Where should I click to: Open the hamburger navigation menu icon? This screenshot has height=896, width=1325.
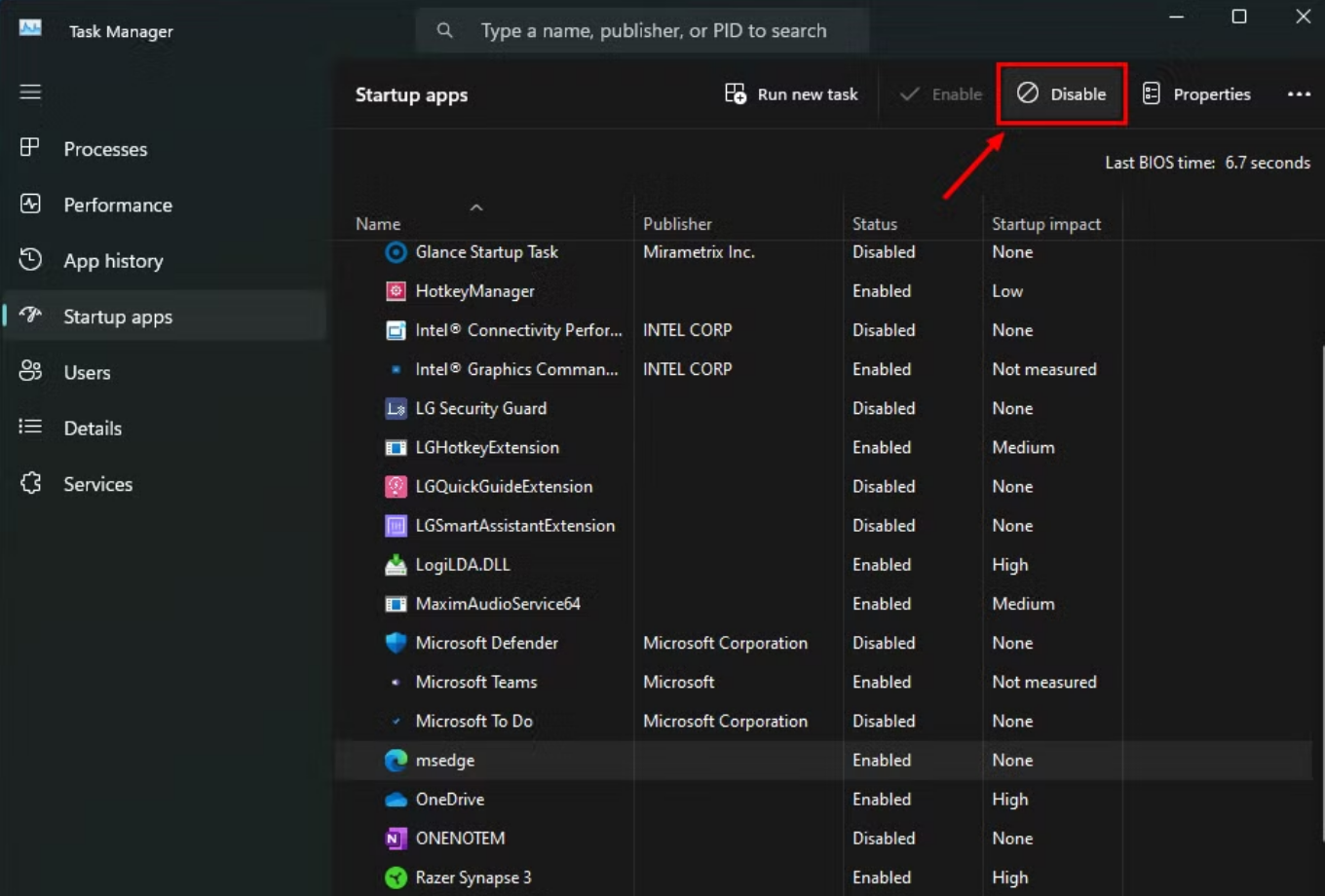(30, 92)
